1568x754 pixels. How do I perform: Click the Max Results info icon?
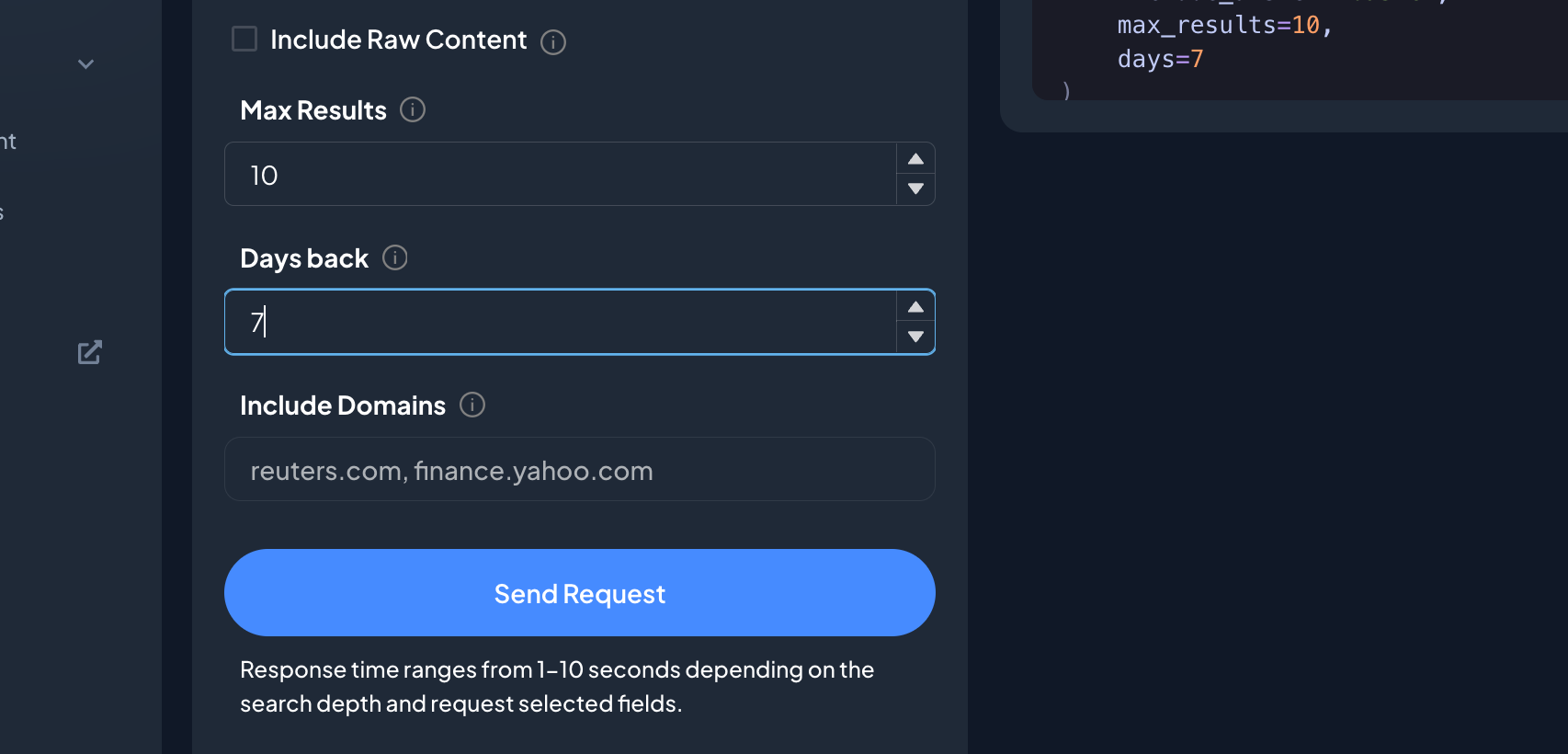413,110
